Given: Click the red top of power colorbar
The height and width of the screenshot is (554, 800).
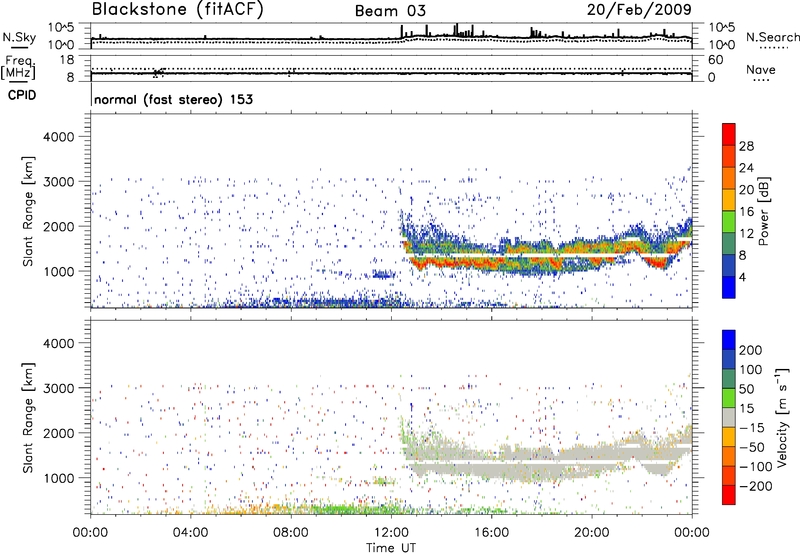Looking at the screenshot, I should pyautogui.click(x=729, y=135).
